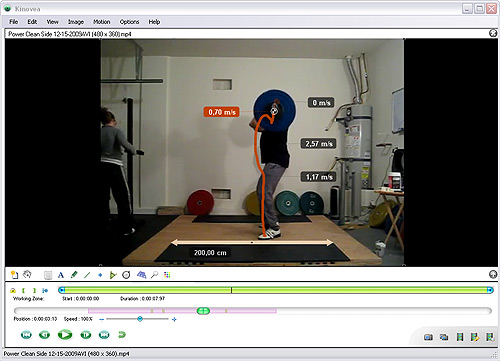Select the Pencil drawing tool

tap(74, 275)
